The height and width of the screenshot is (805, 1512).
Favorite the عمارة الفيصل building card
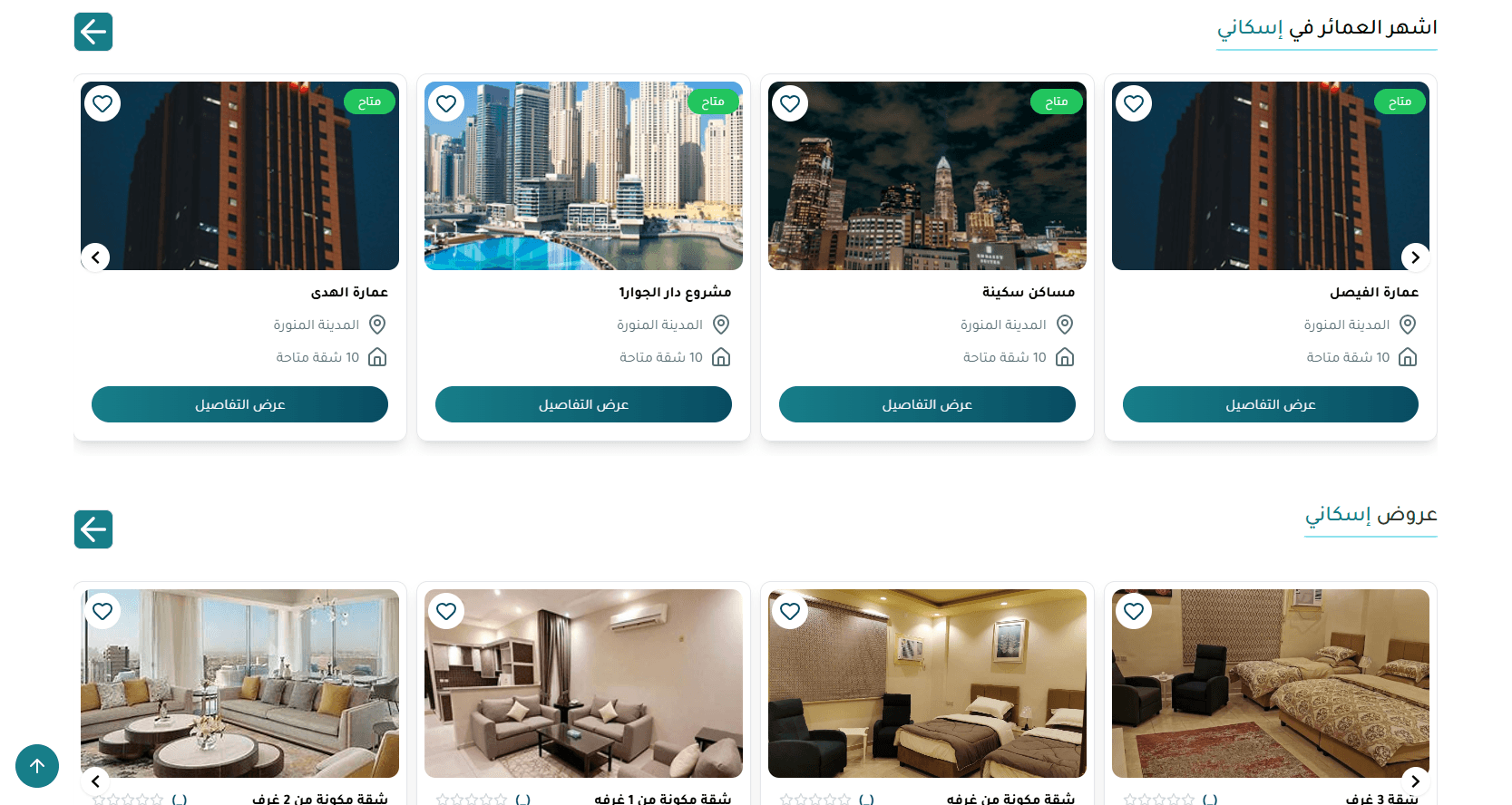click(1134, 103)
